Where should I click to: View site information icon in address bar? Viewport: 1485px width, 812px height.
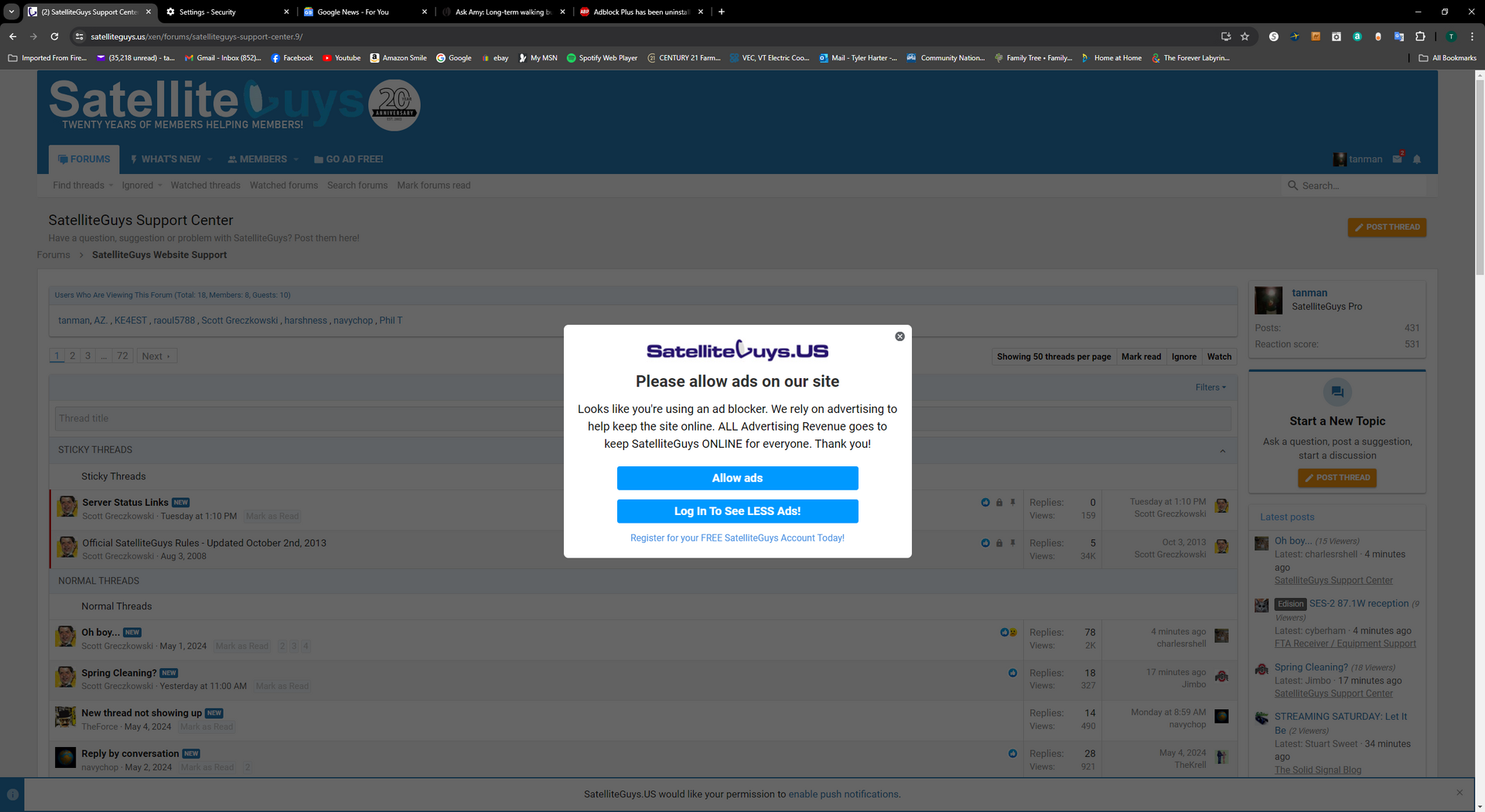(79, 36)
